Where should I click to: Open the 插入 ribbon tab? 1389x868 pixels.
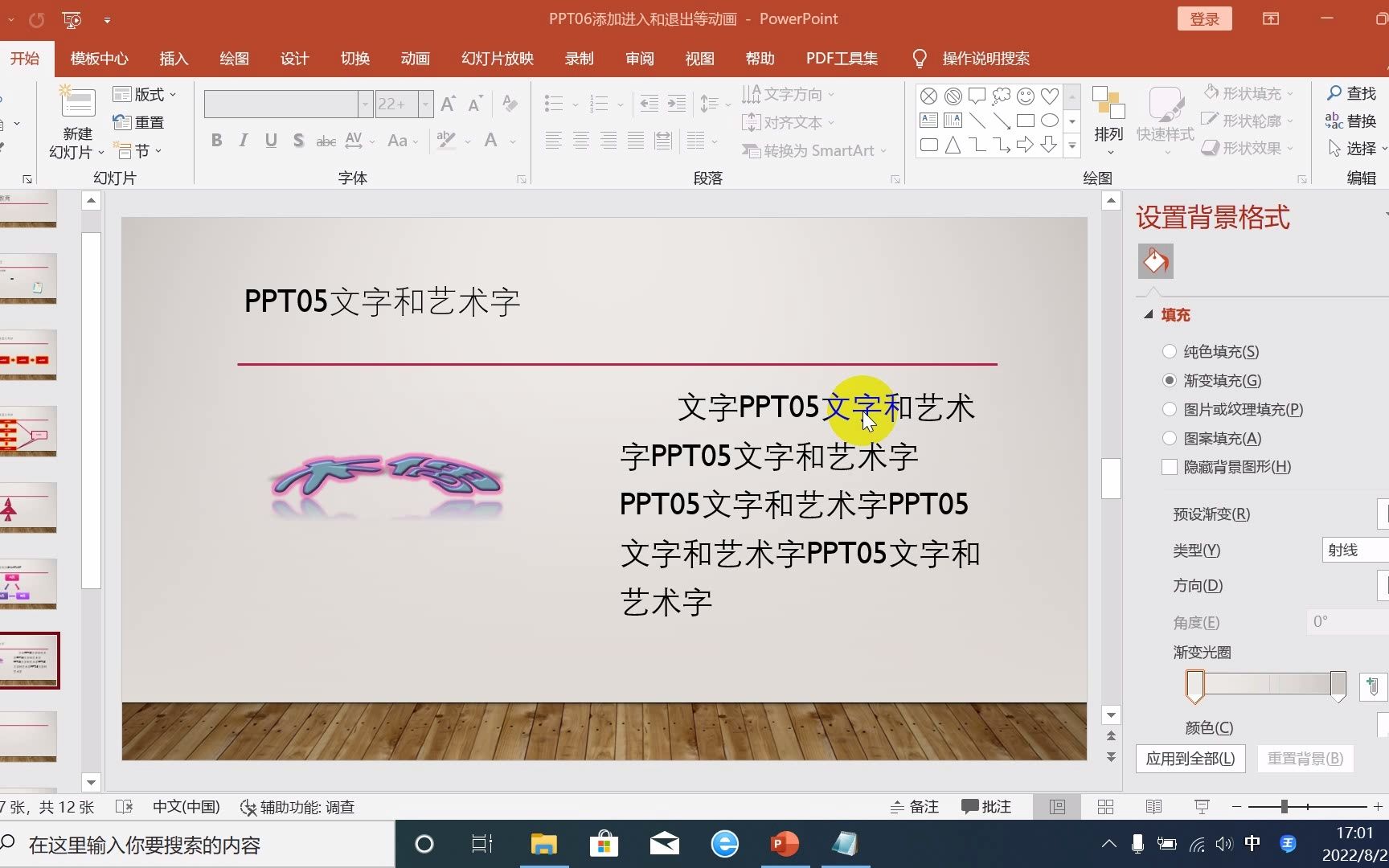[174, 58]
